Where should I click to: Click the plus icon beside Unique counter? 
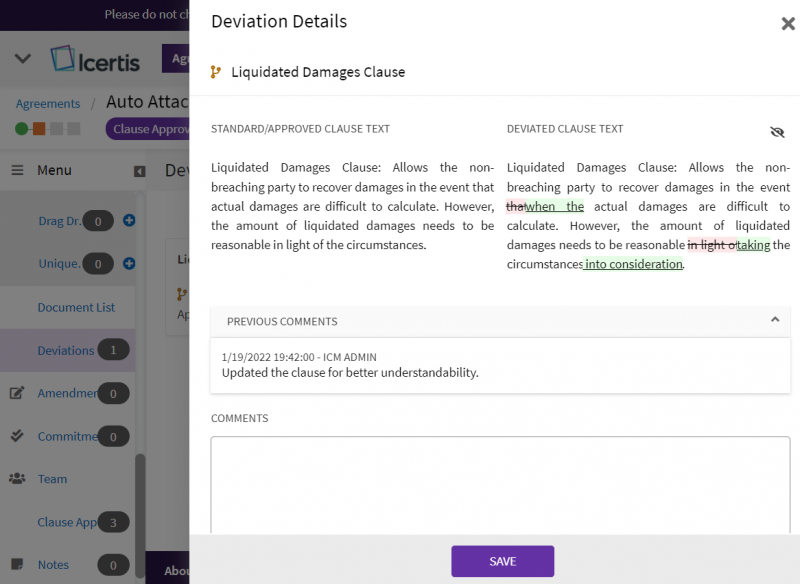pos(128,264)
